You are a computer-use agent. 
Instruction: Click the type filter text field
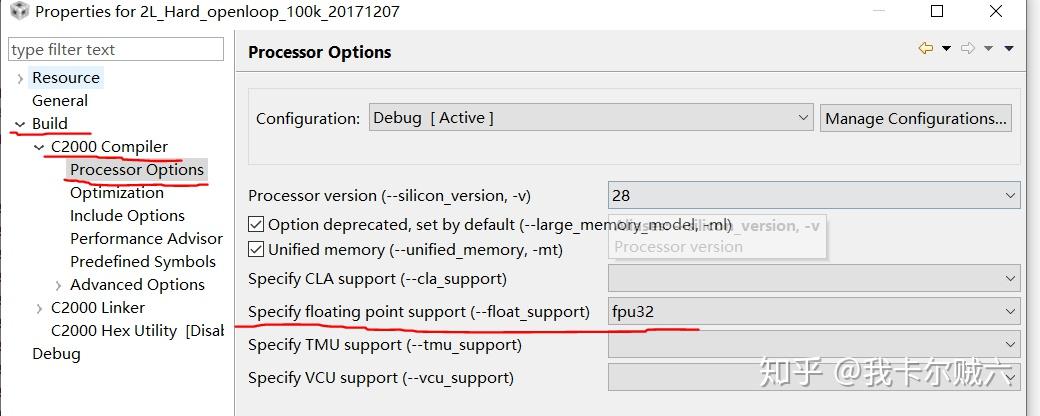[116, 50]
